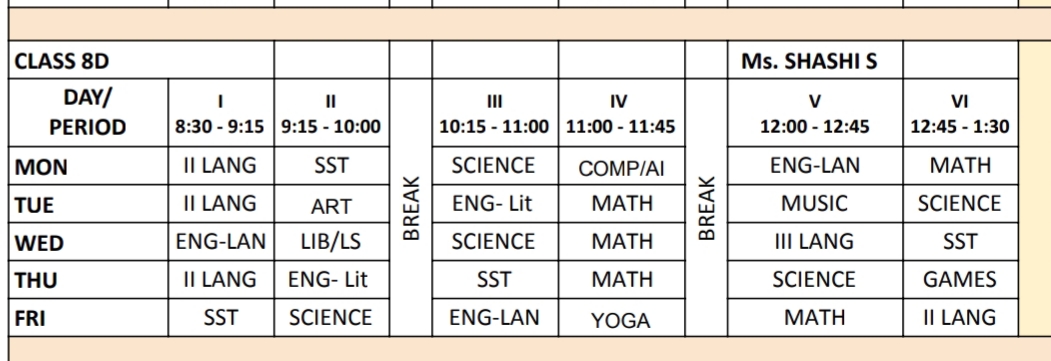Click period IV 11:00 - 11:45 header
The height and width of the screenshot is (361, 1051).
coord(621,113)
